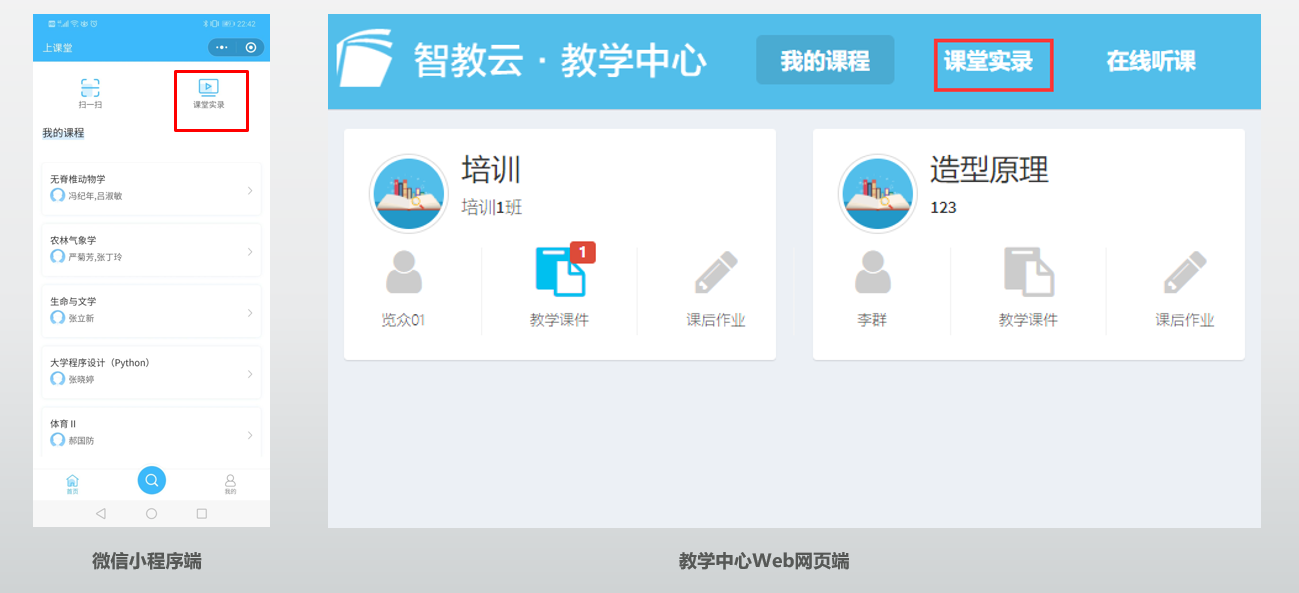
Task: Open 大学程序设计 (Python) chevron
Action: point(250,374)
